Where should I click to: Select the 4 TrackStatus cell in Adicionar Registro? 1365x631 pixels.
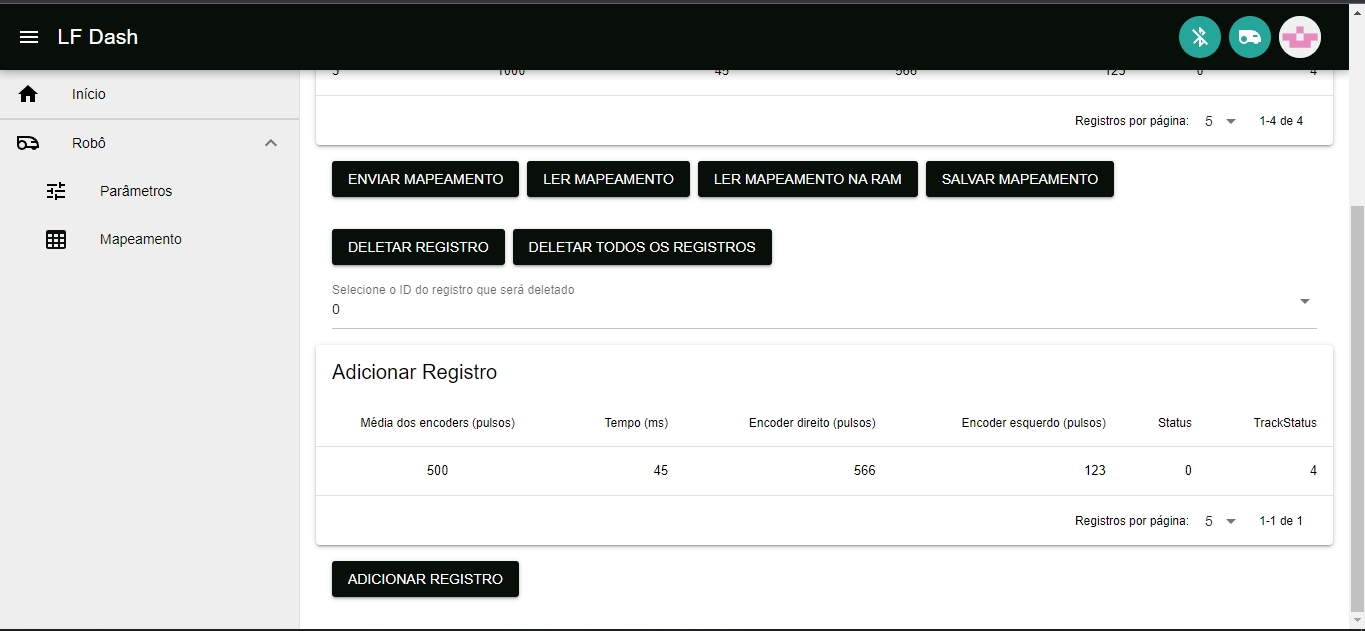click(1313, 471)
